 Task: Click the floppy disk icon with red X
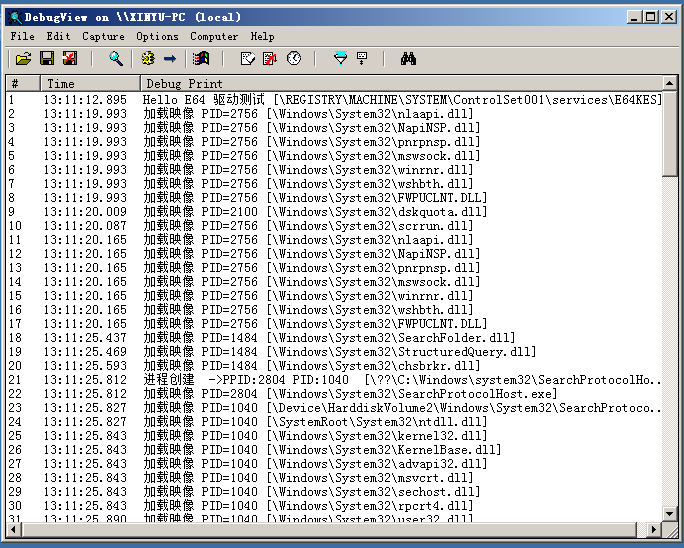point(70,58)
